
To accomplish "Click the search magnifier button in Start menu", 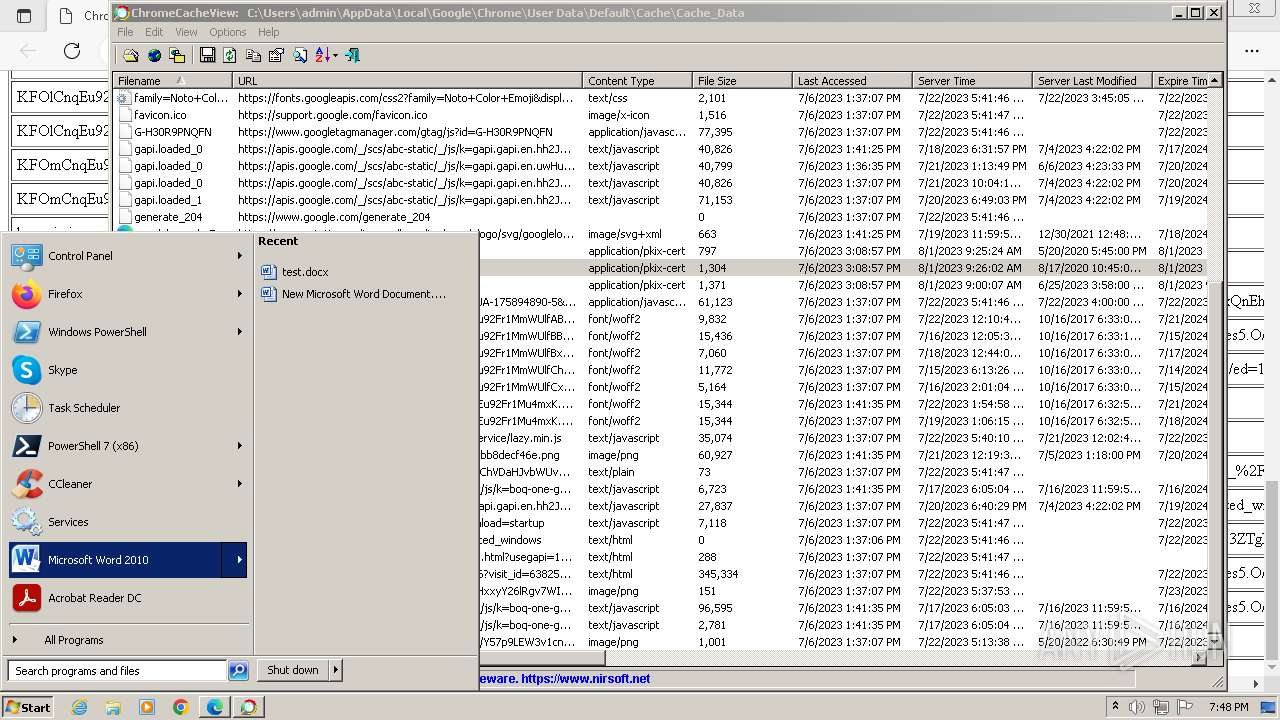I will 238,671.
